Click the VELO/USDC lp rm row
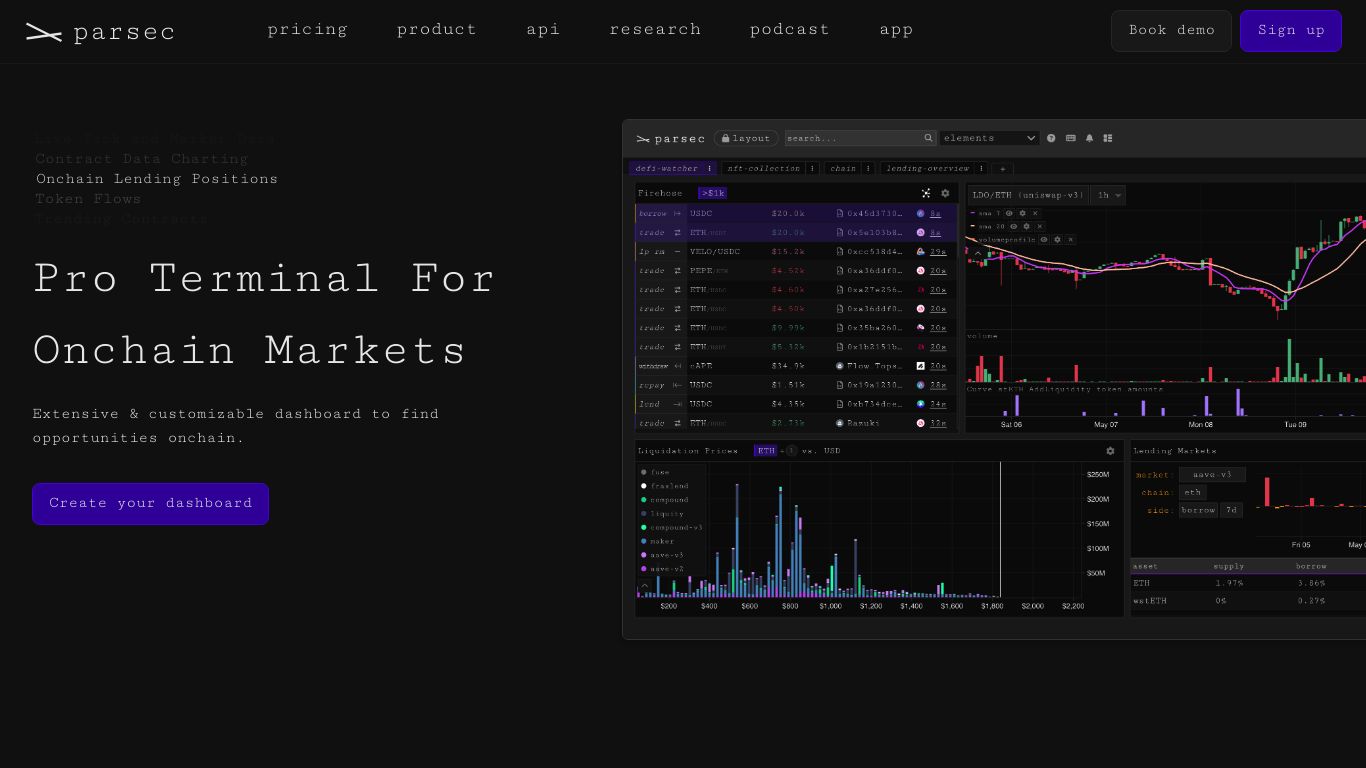The image size is (1366, 768). (x=796, y=251)
